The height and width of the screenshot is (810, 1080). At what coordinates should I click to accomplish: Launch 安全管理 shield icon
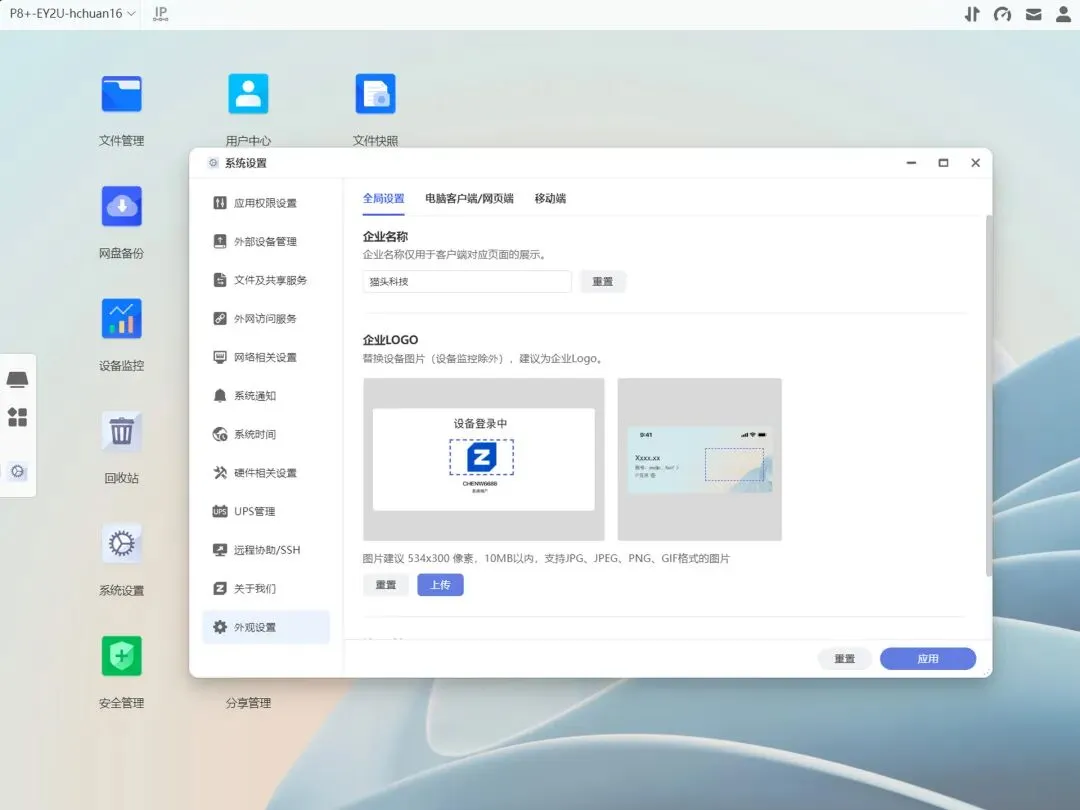(x=121, y=656)
